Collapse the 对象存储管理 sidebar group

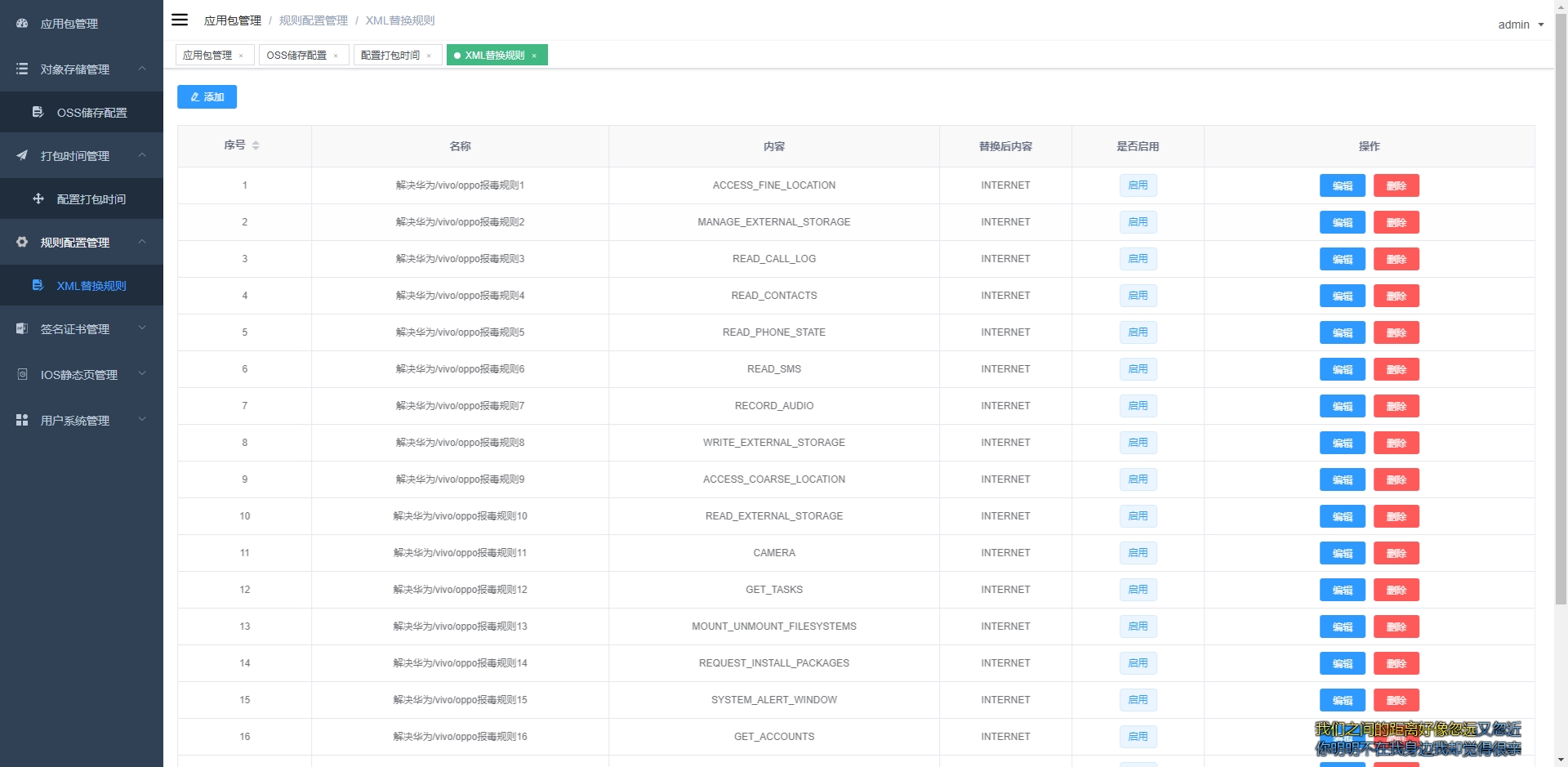142,69
